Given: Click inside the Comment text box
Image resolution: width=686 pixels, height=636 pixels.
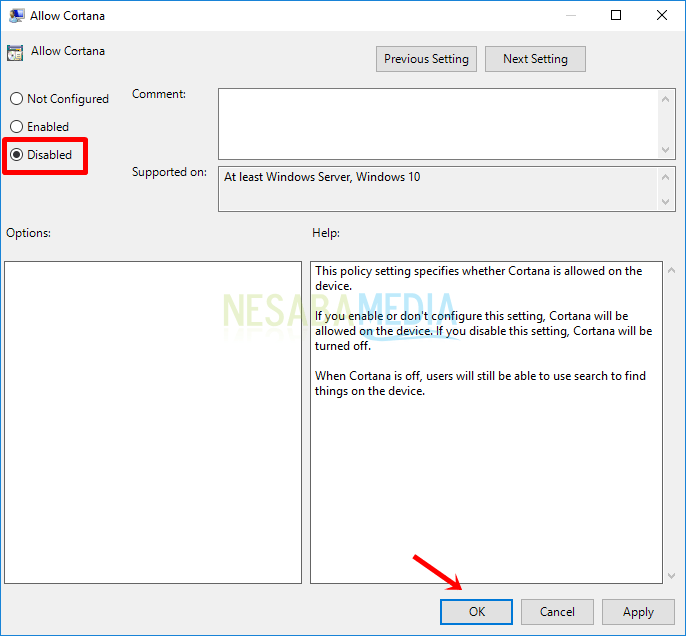Looking at the screenshot, I should (438, 122).
